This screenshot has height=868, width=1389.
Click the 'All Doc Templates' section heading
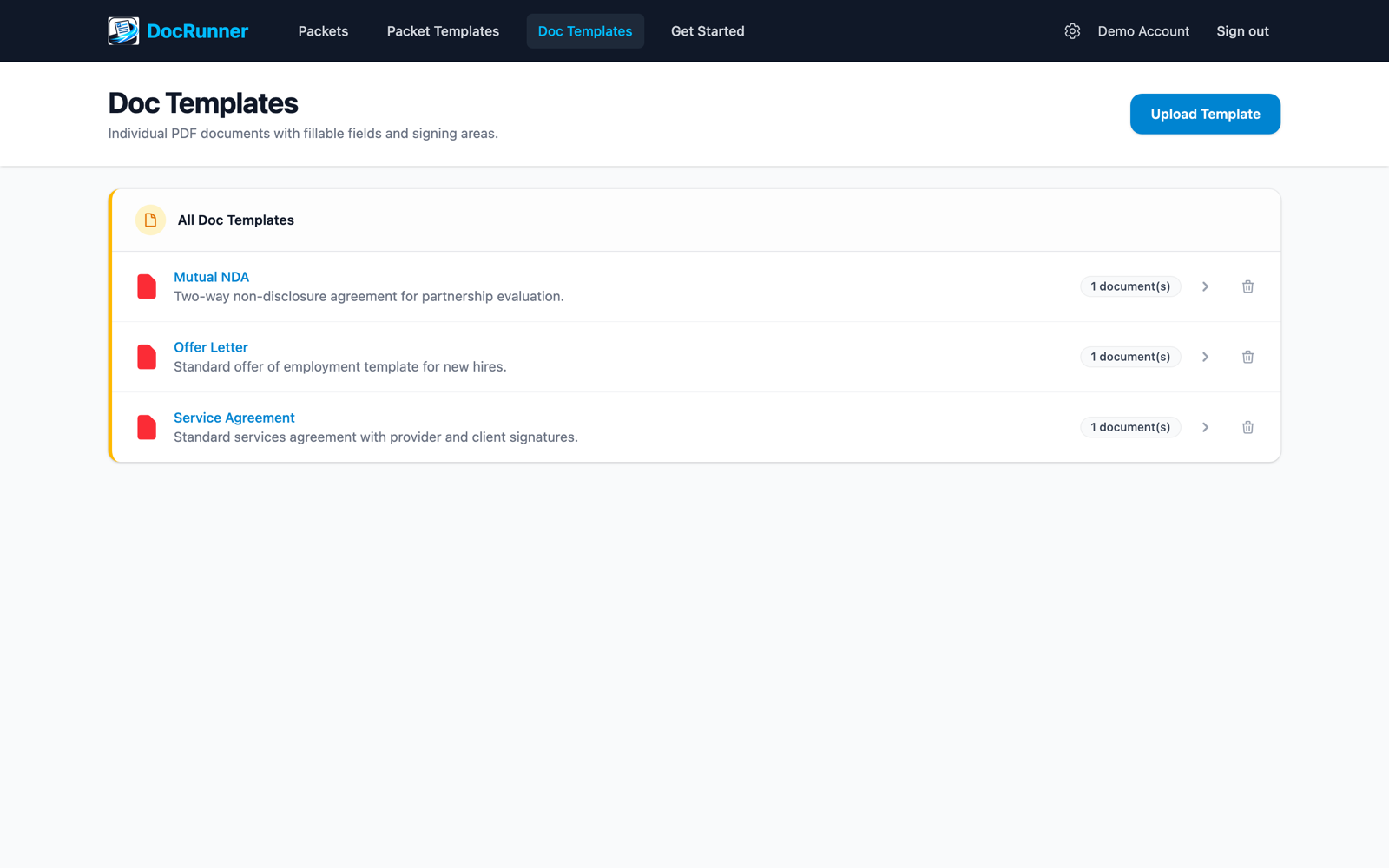pos(236,220)
